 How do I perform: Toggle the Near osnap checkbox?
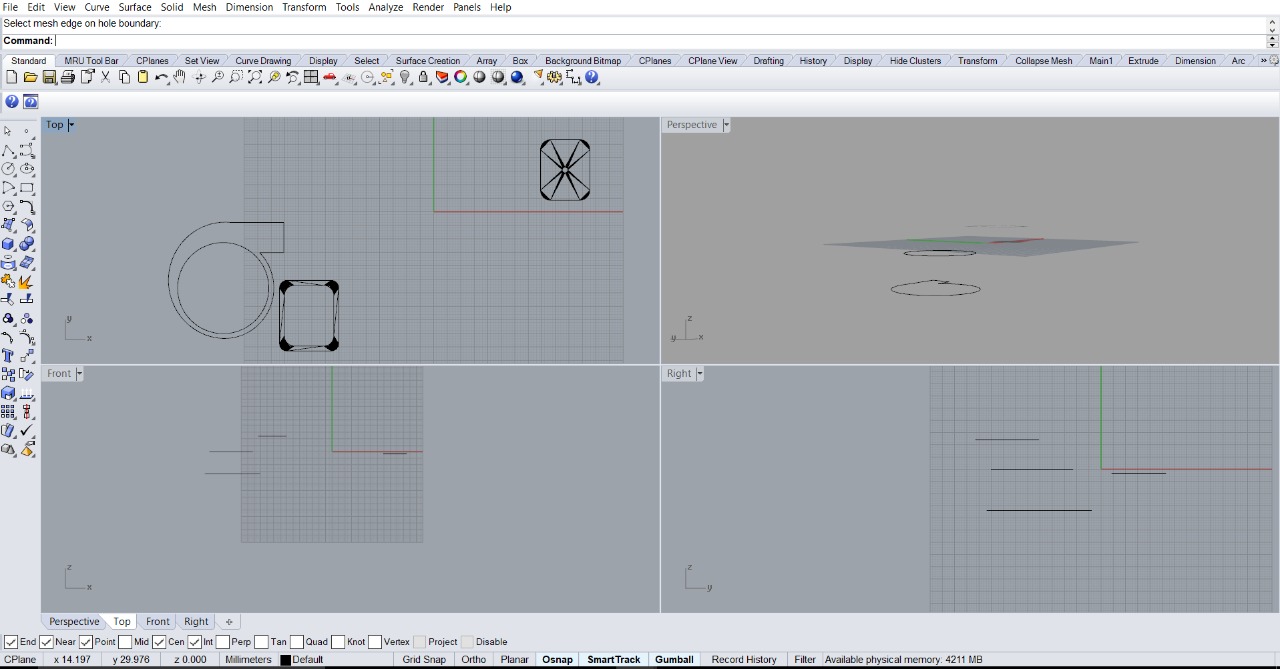click(46, 642)
